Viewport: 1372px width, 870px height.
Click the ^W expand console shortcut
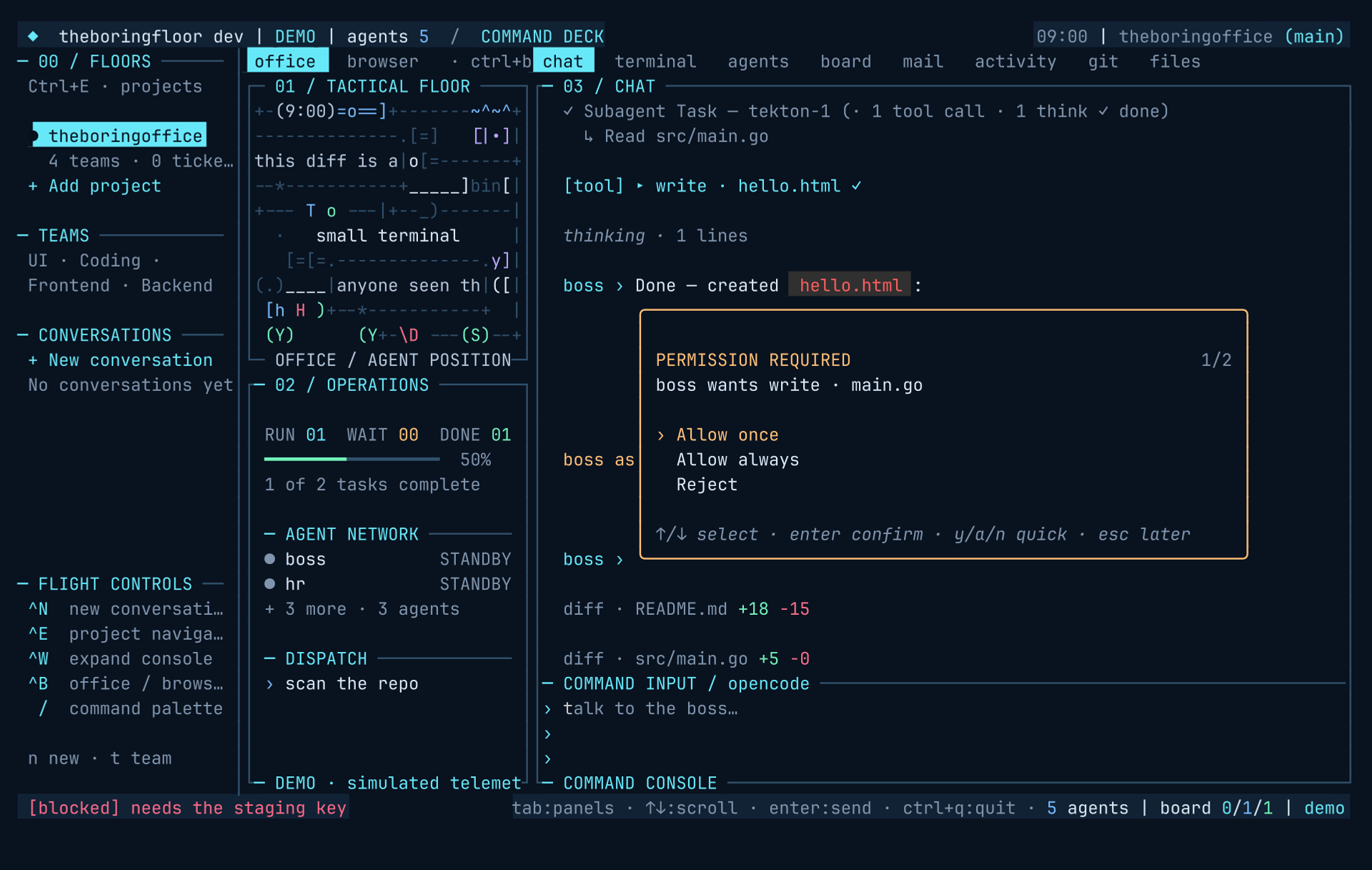click(x=120, y=659)
